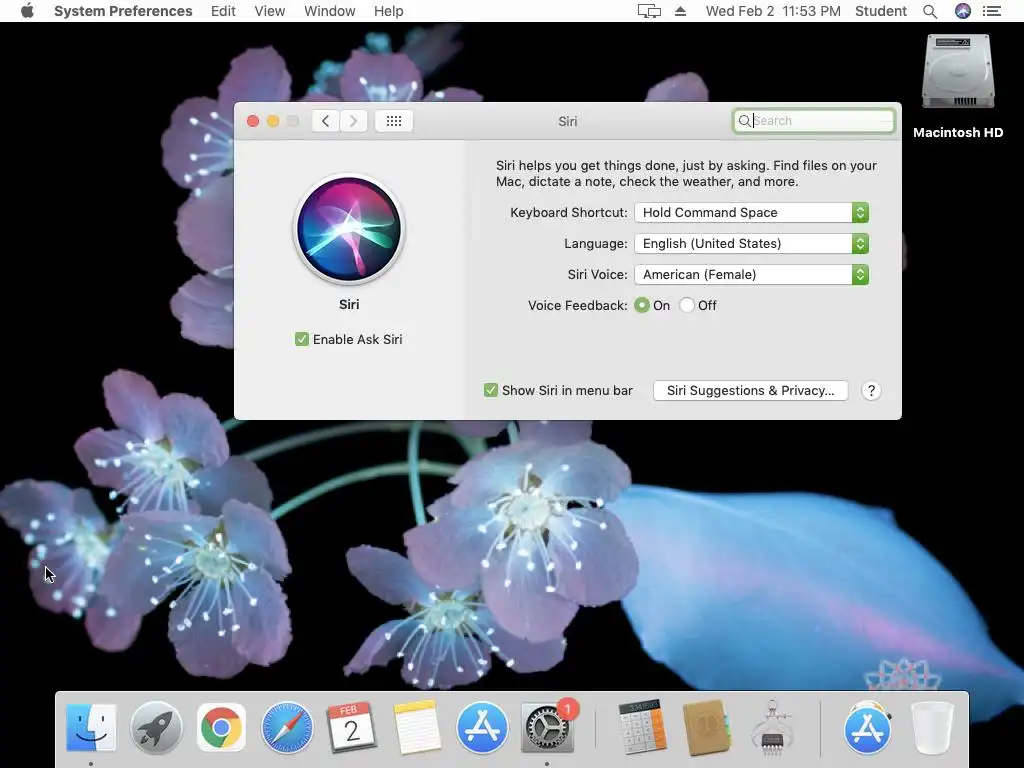Launch Google Chrome from the Dock
The width and height of the screenshot is (1024, 768).
[x=221, y=727]
